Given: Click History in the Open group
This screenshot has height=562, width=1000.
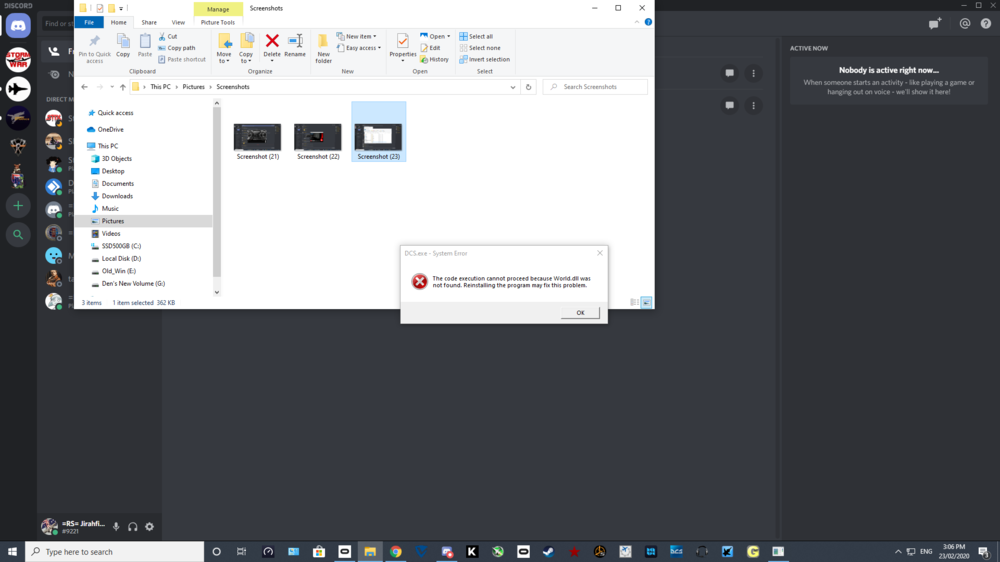Looking at the screenshot, I should pos(434,59).
